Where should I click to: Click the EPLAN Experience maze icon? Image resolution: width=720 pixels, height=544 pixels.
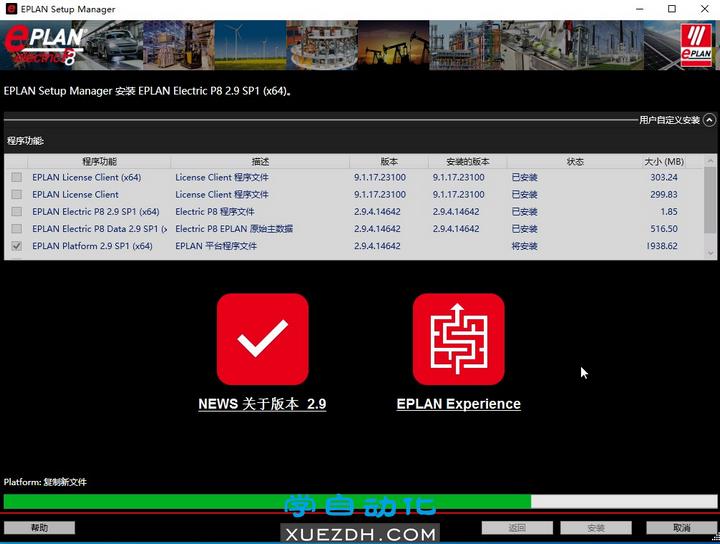point(458,339)
